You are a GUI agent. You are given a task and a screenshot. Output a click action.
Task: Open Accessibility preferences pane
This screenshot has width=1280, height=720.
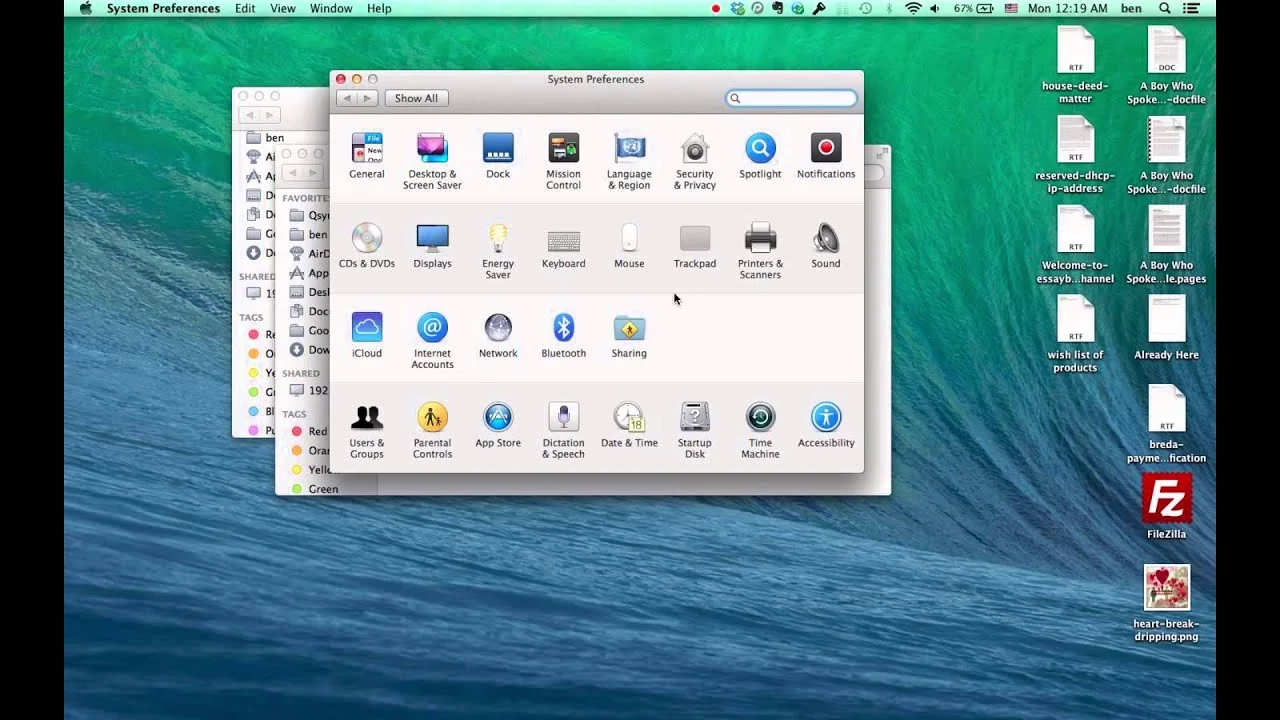point(826,425)
